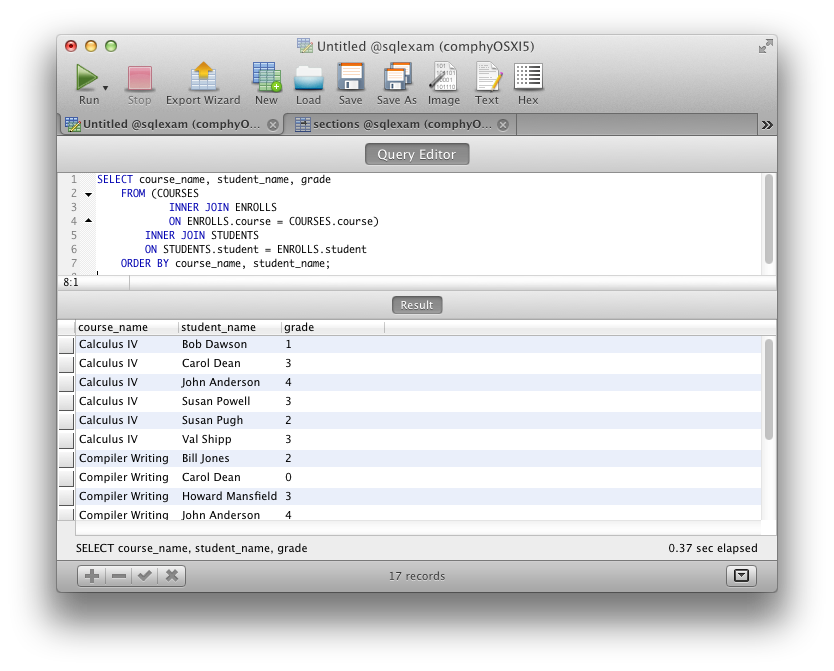Screen dimensions: 834x671
Task: Sort by the grade column header
Action: [x=333, y=327]
